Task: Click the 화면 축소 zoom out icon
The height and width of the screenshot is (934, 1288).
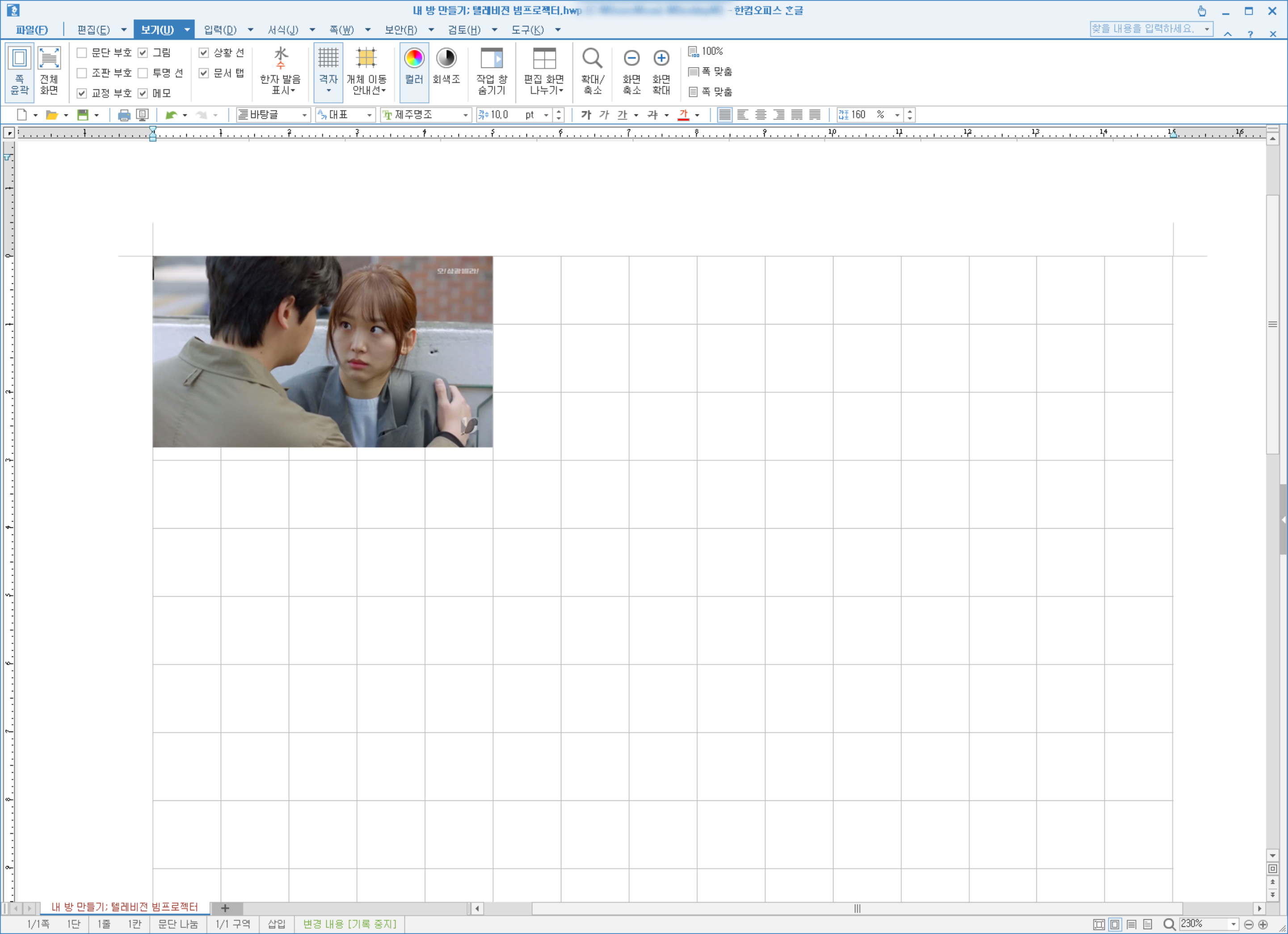Action: pos(631,59)
